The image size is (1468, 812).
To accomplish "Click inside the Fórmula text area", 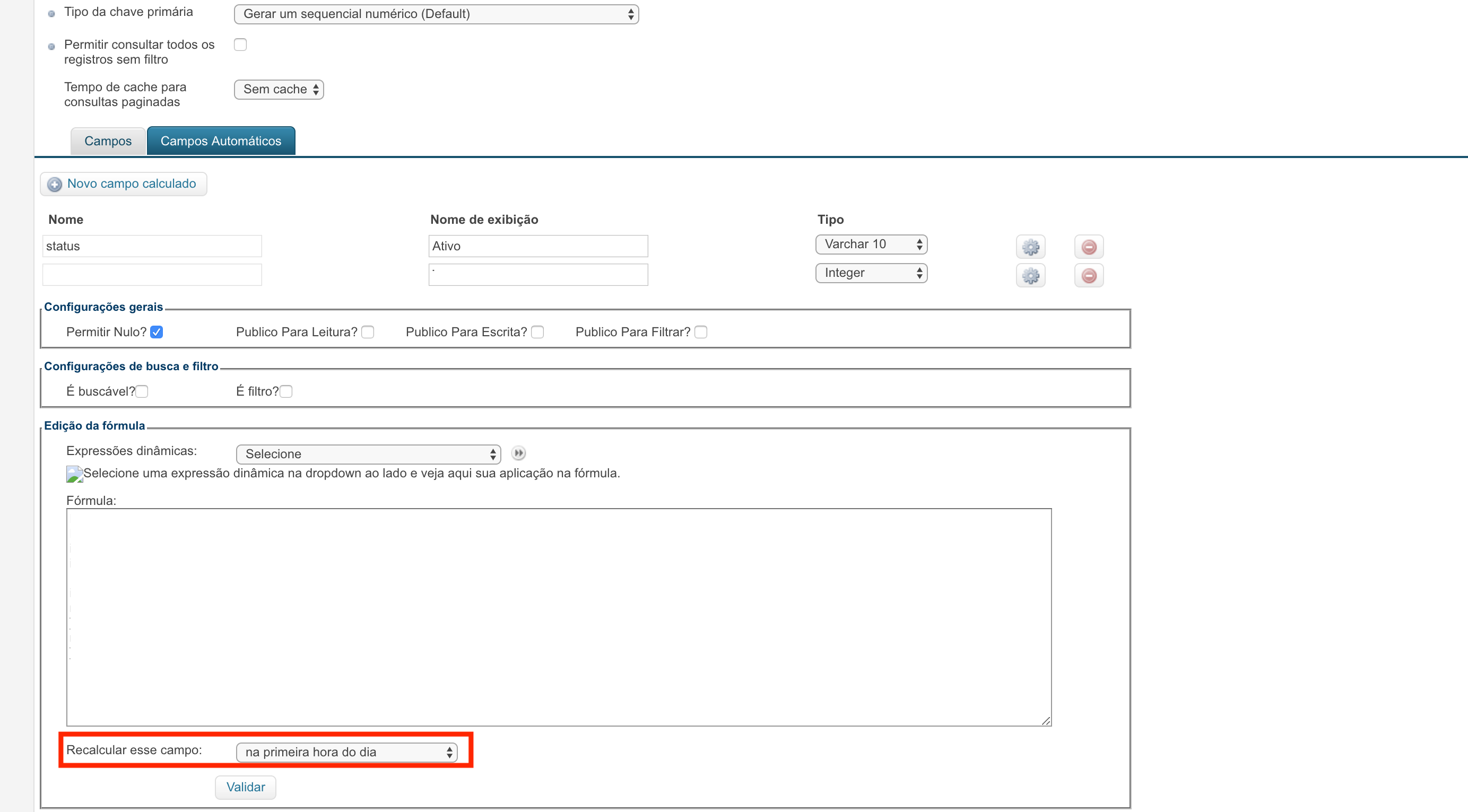I will pyautogui.click(x=559, y=616).
